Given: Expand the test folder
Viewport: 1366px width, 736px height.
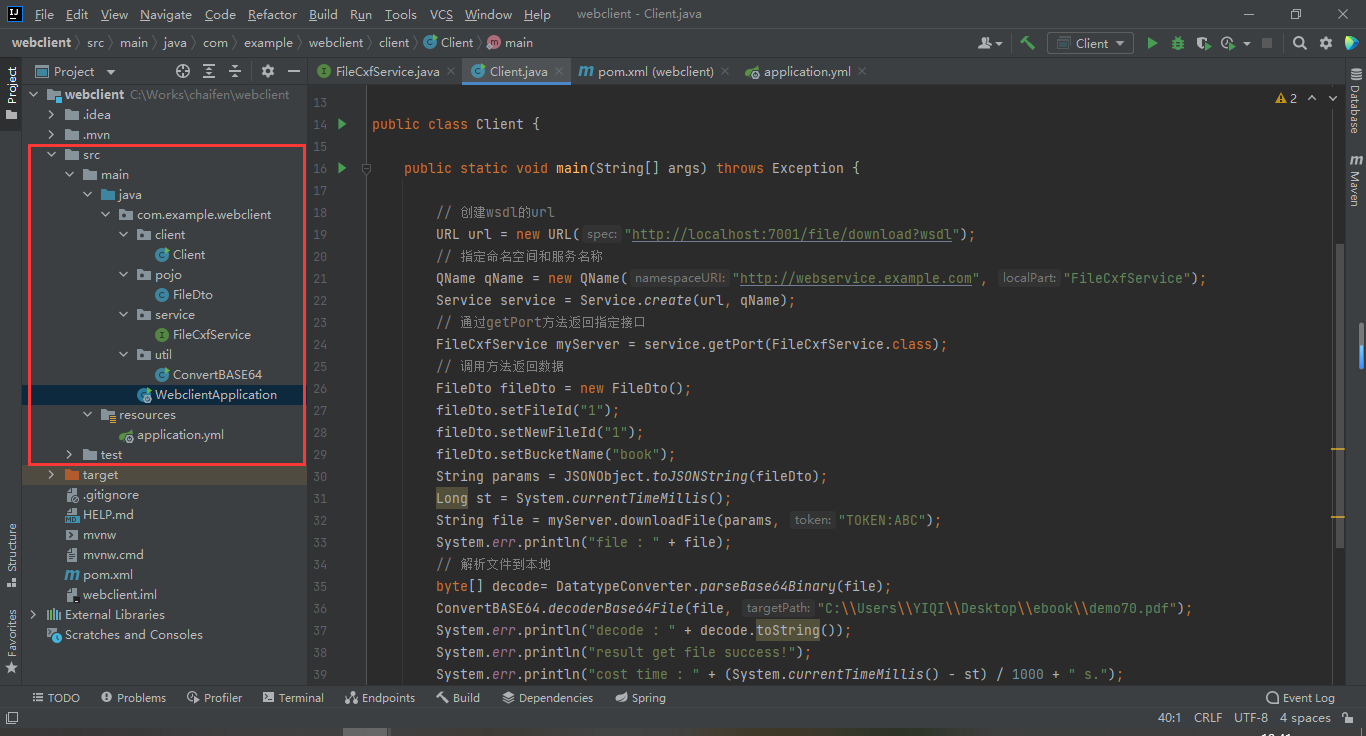Looking at the screenshot, I should [x=69, y=455].
